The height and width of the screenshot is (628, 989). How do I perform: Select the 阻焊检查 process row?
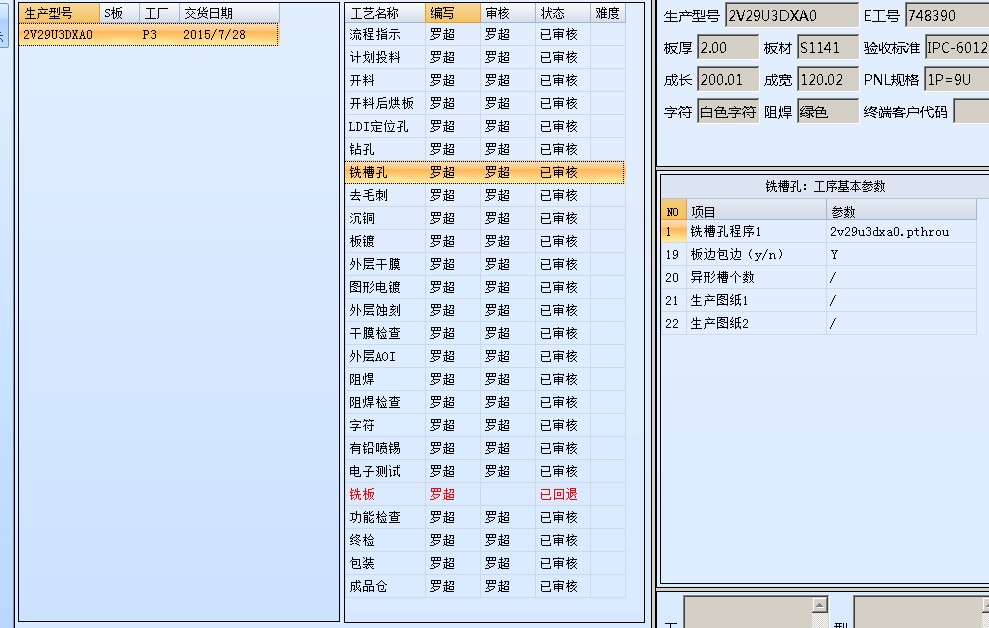[485, 403]
